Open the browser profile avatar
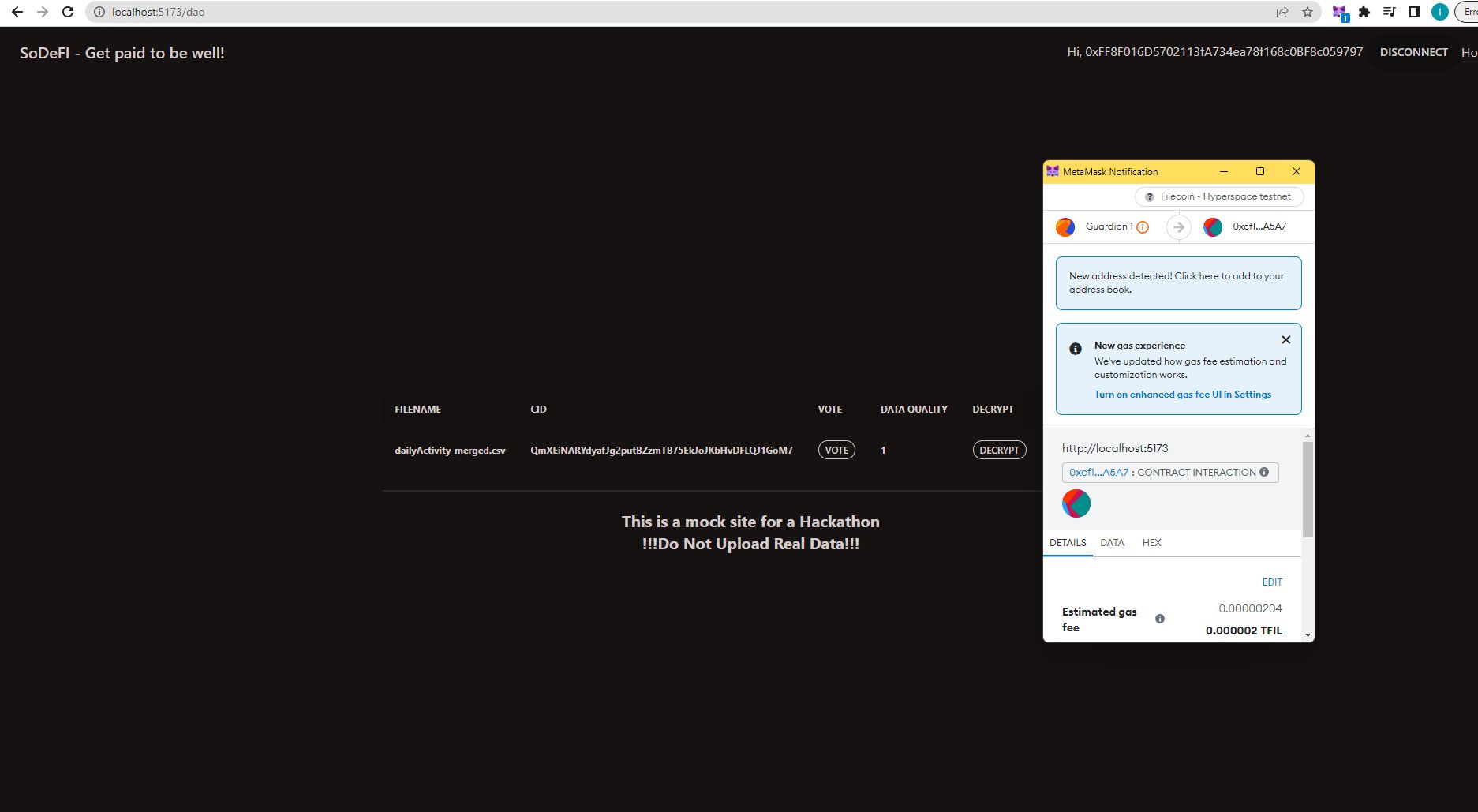This screenshot has height=812, width=1478. pyautogui.click(x=1440, y=12)
